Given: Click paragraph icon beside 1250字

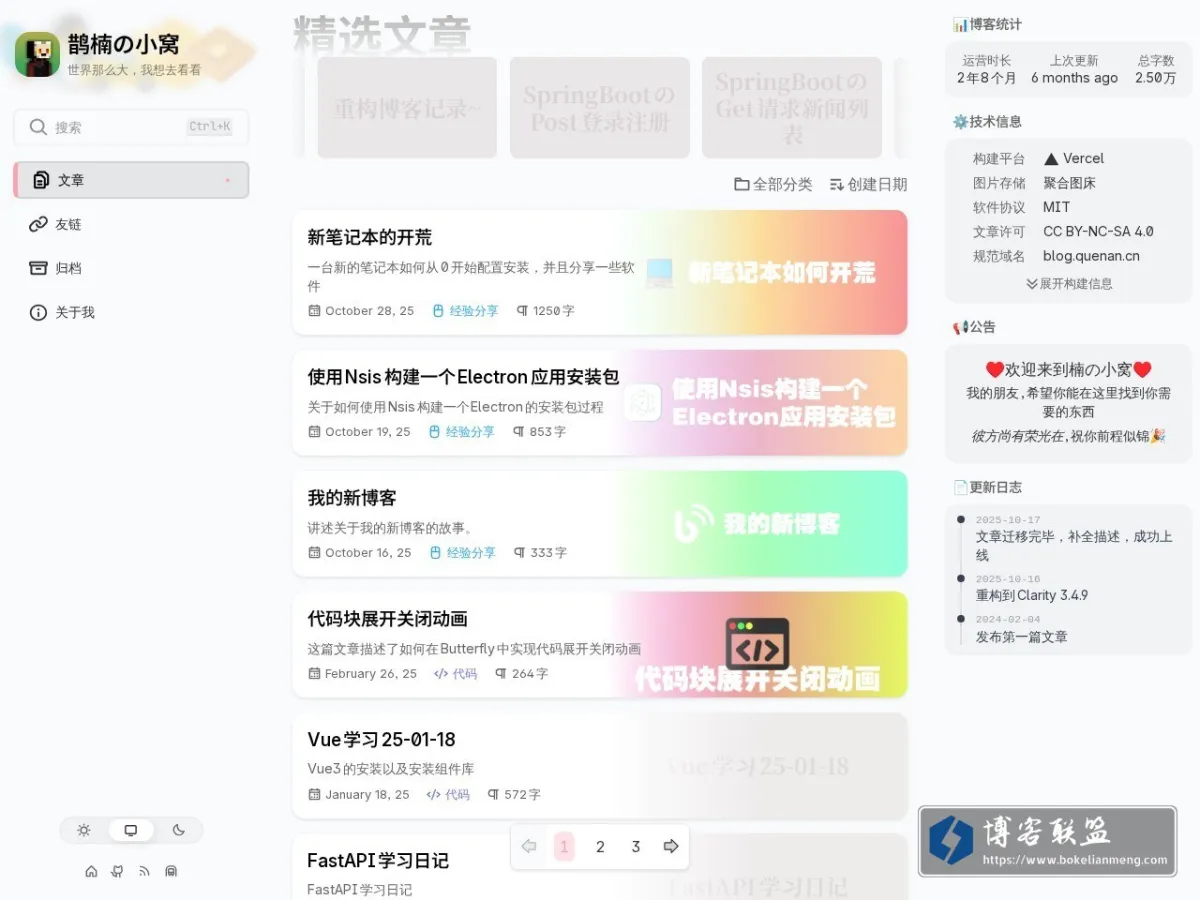Looking at the screenshot, I should tap(522, 311).
